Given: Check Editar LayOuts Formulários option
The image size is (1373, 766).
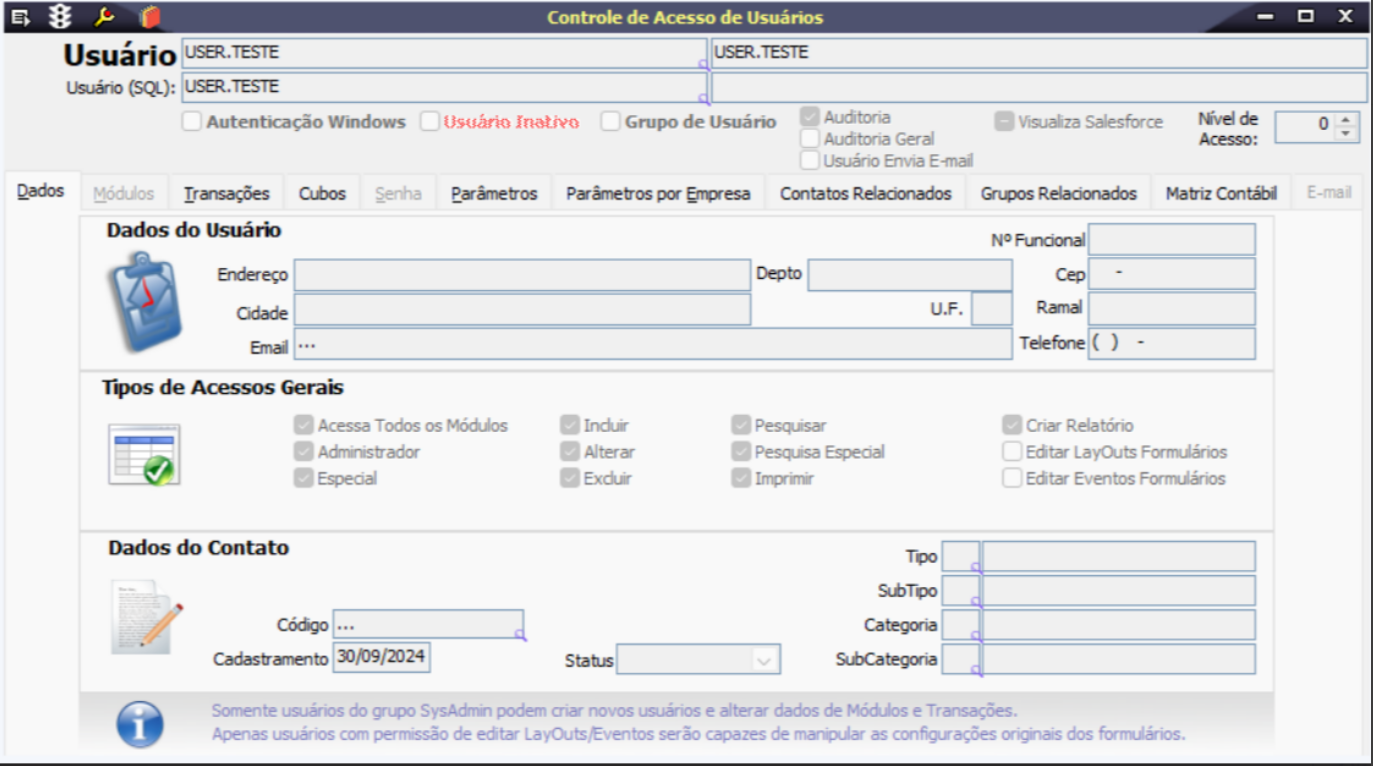Looking at the screenshot, I should pos(1012,452).
